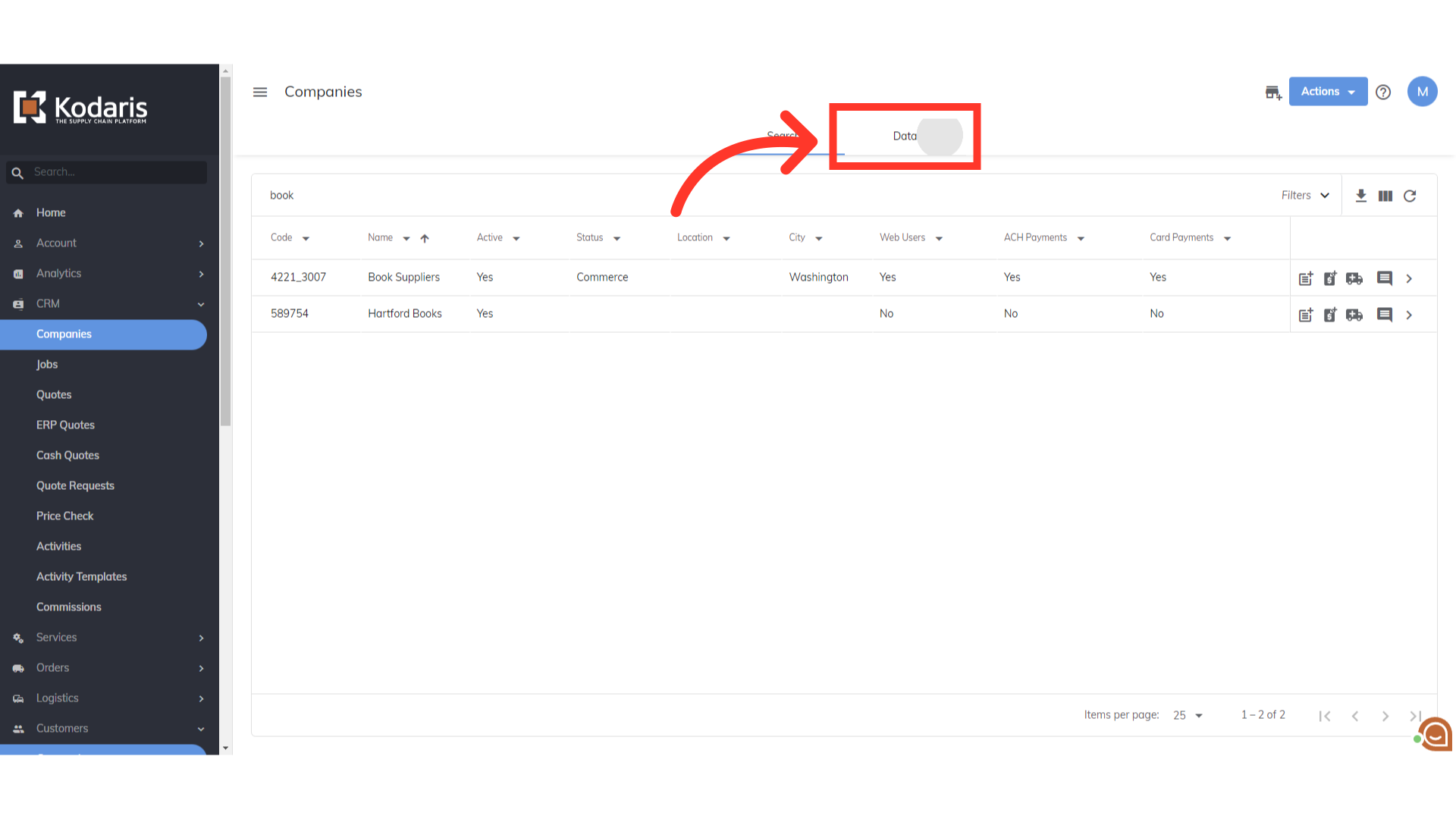Open the column chooser icon
1456x819 pixels.
click(x=1385, y=196)
